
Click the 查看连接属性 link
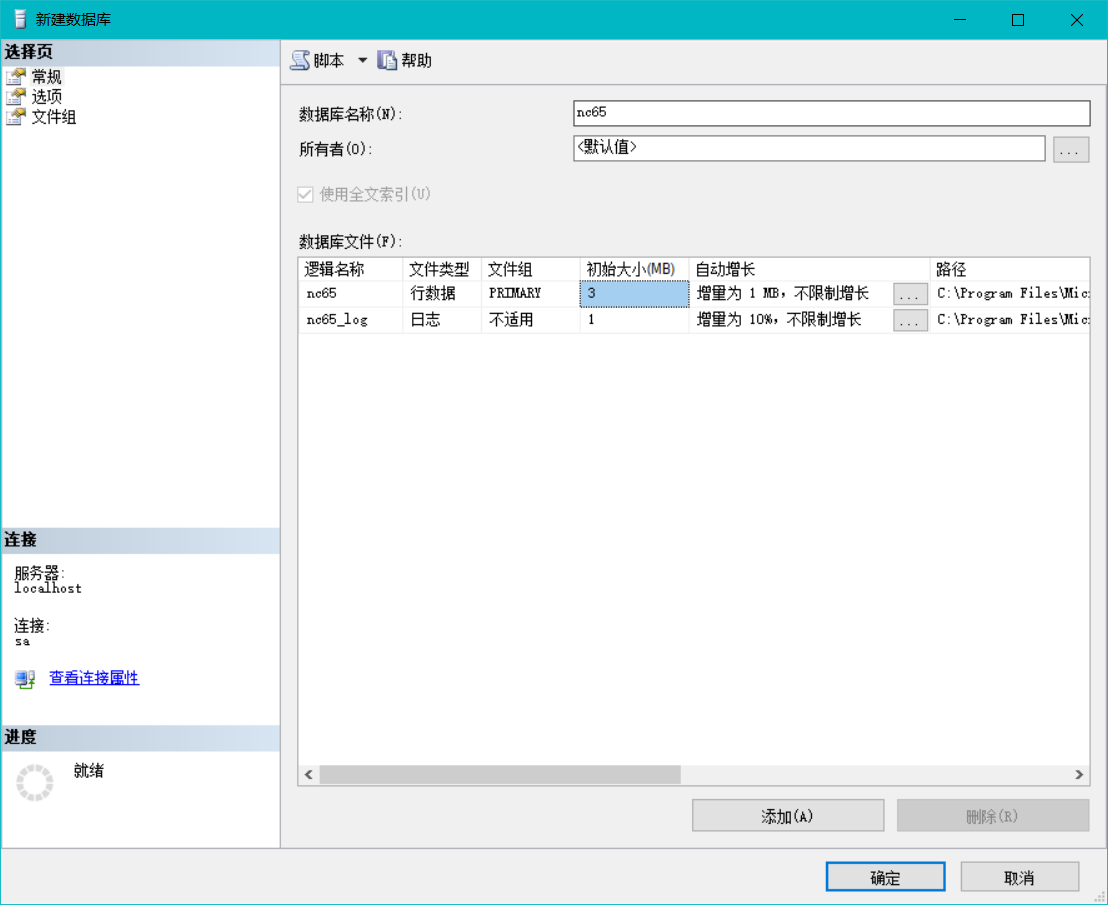coord(93,678)
